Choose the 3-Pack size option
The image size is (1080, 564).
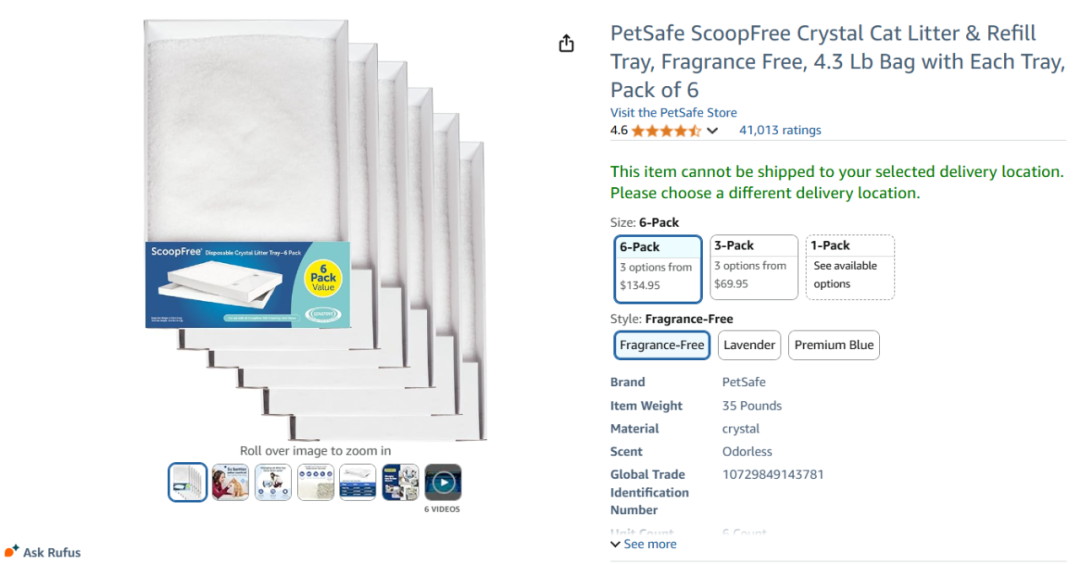753,268
